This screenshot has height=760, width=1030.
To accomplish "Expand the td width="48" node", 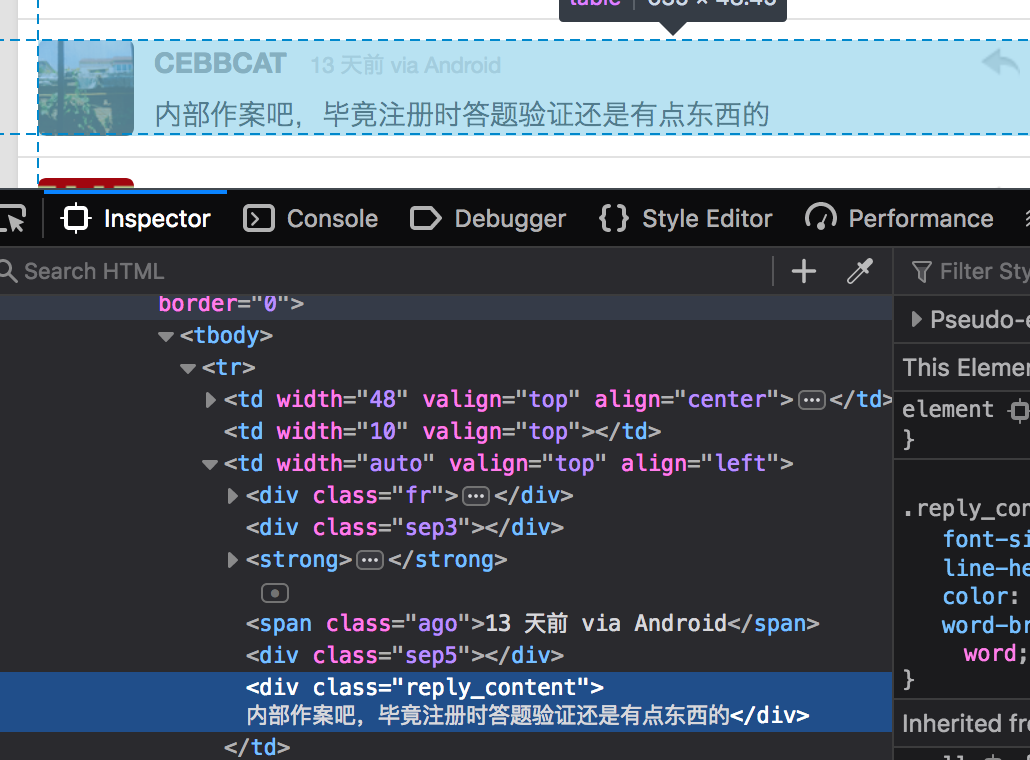I will coord(210,400).
